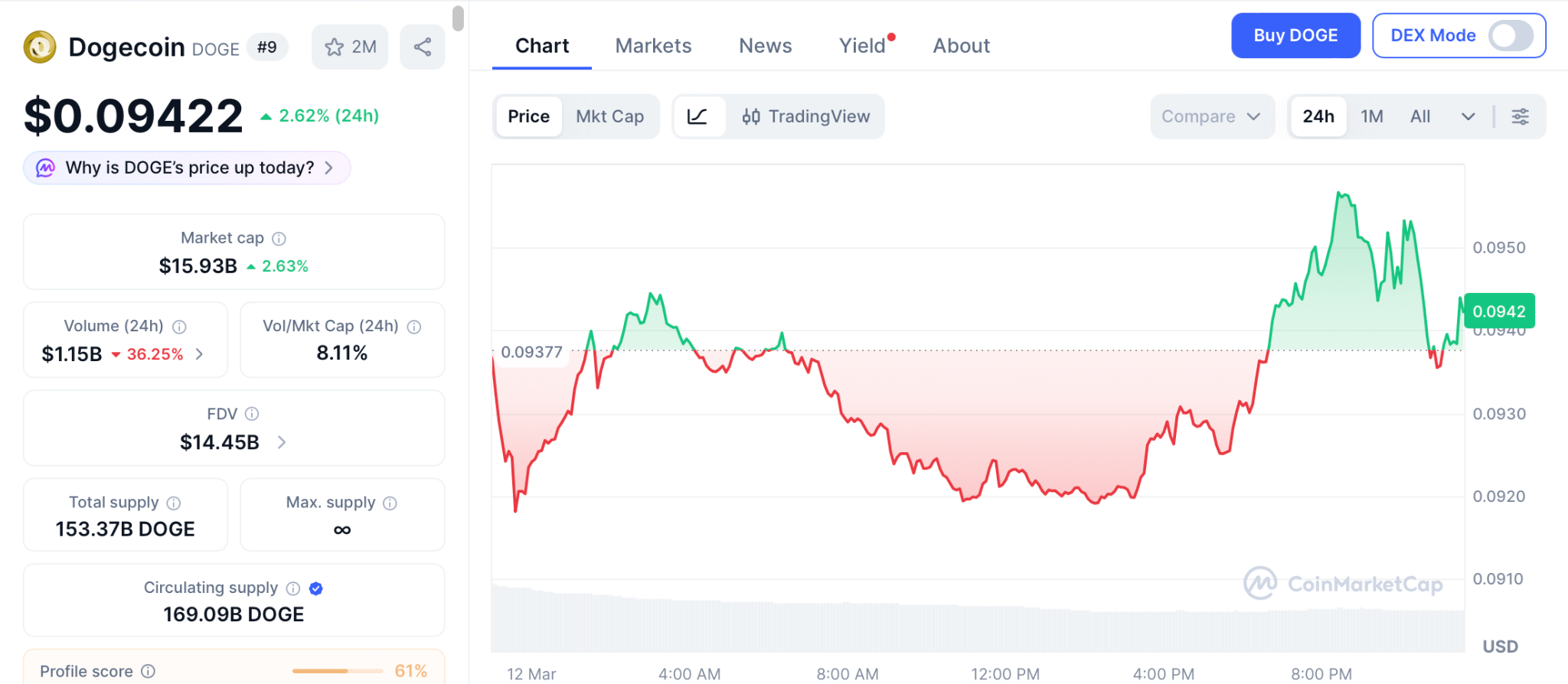
Task: Switch to the News tab
Action: pos(765,46)
